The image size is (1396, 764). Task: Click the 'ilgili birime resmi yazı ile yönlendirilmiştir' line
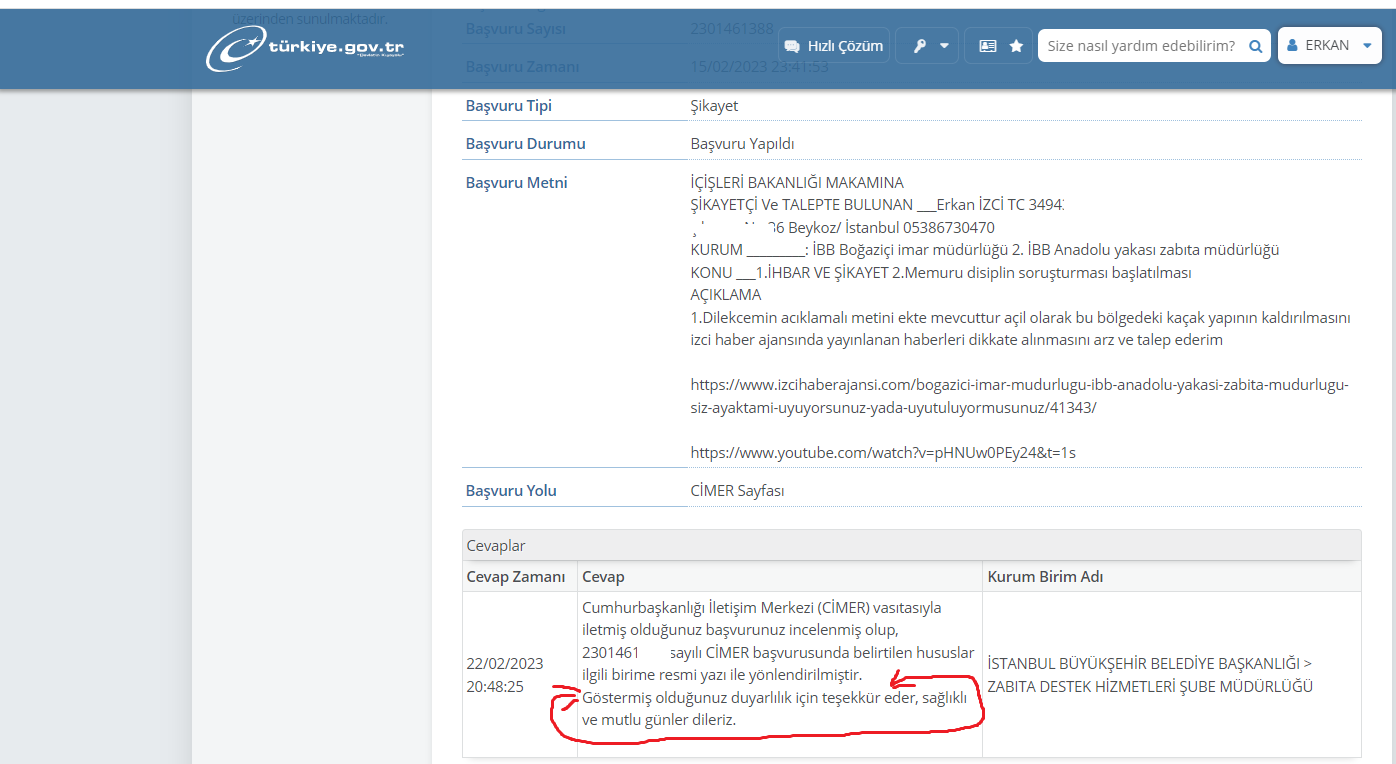[722, 675]
